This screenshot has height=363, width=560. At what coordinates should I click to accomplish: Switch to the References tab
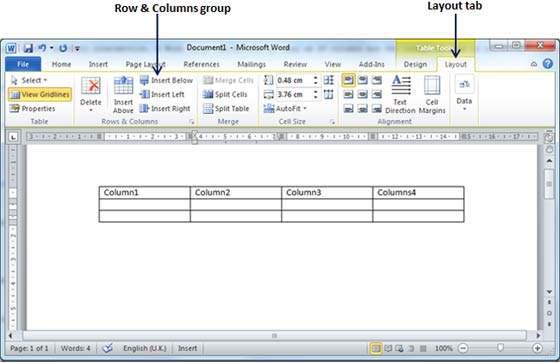tap(201, 64)
